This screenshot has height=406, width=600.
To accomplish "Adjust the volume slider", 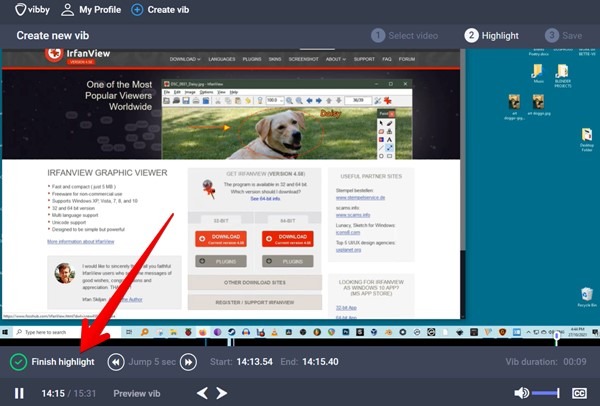I will coord(546,393).
